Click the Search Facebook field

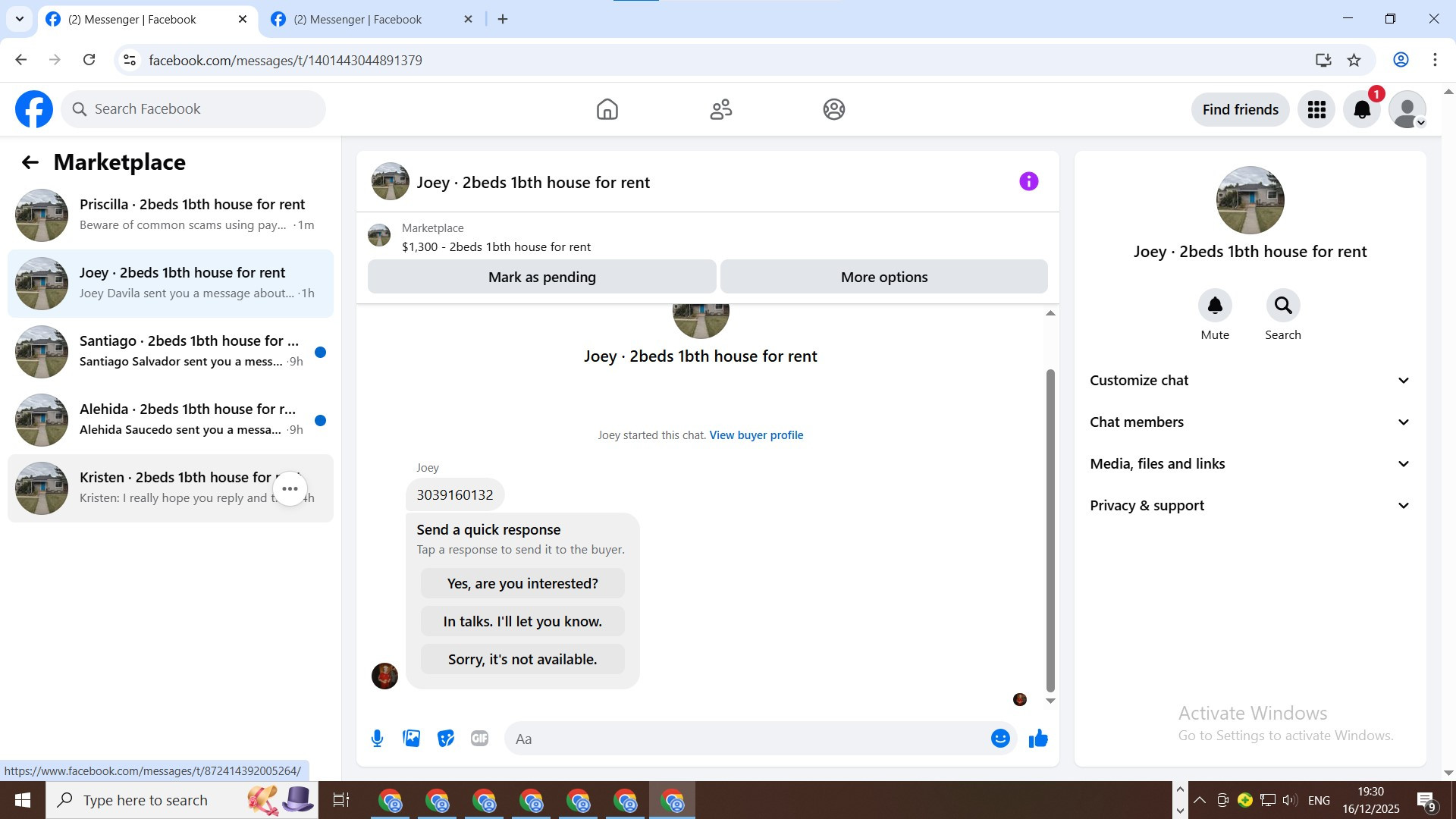pos(193,109)
